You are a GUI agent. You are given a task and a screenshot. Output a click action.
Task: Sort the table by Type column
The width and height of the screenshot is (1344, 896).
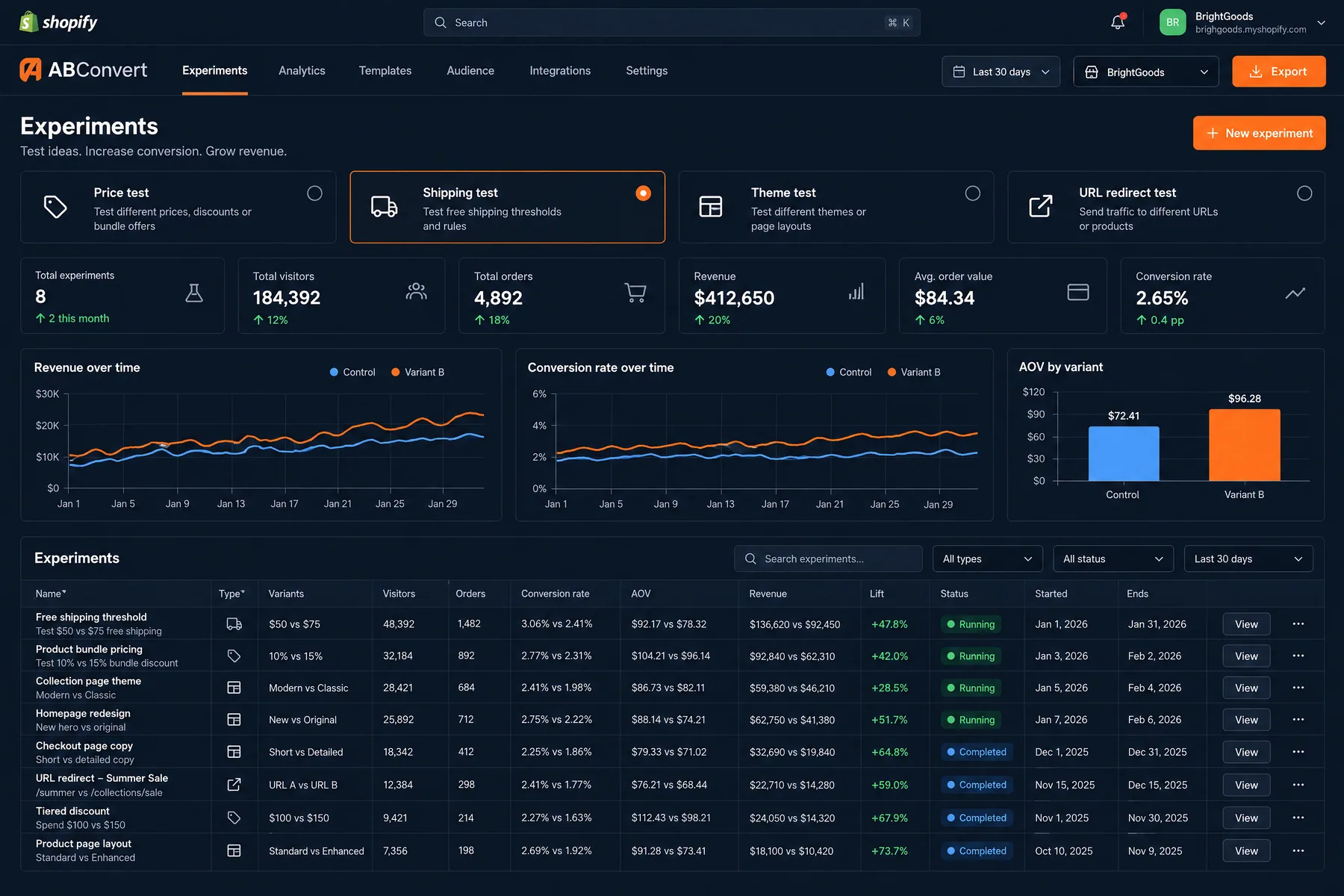[231, 594]
